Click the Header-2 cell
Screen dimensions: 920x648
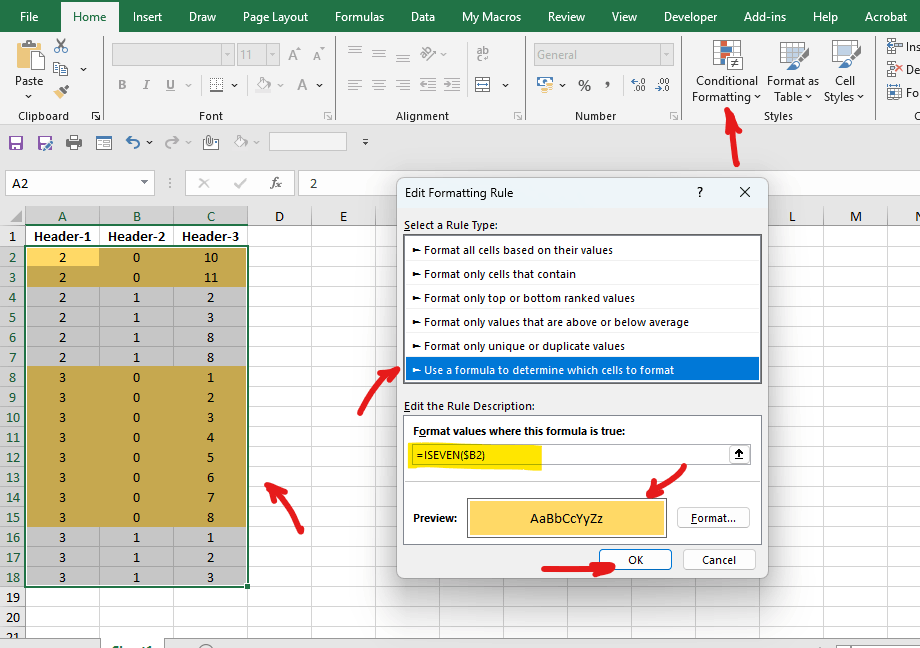(x=136, y=237)
